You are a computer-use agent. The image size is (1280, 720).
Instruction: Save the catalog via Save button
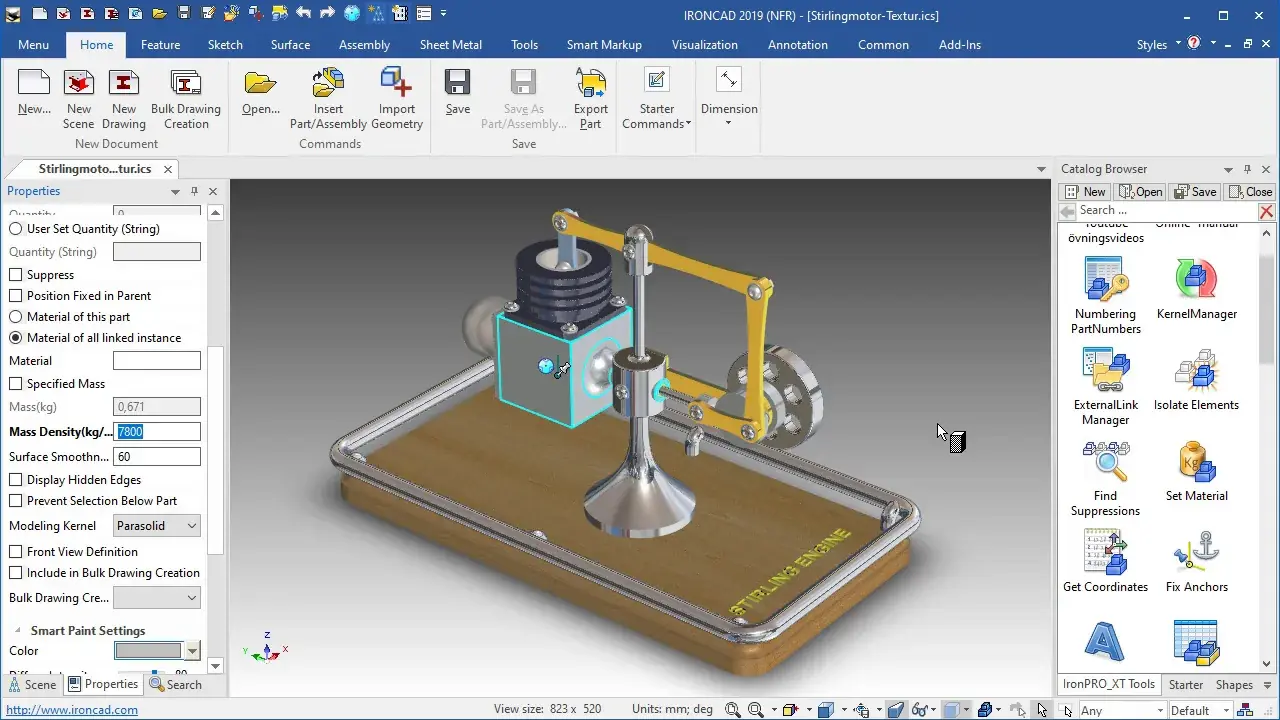tap(1195, 192)
